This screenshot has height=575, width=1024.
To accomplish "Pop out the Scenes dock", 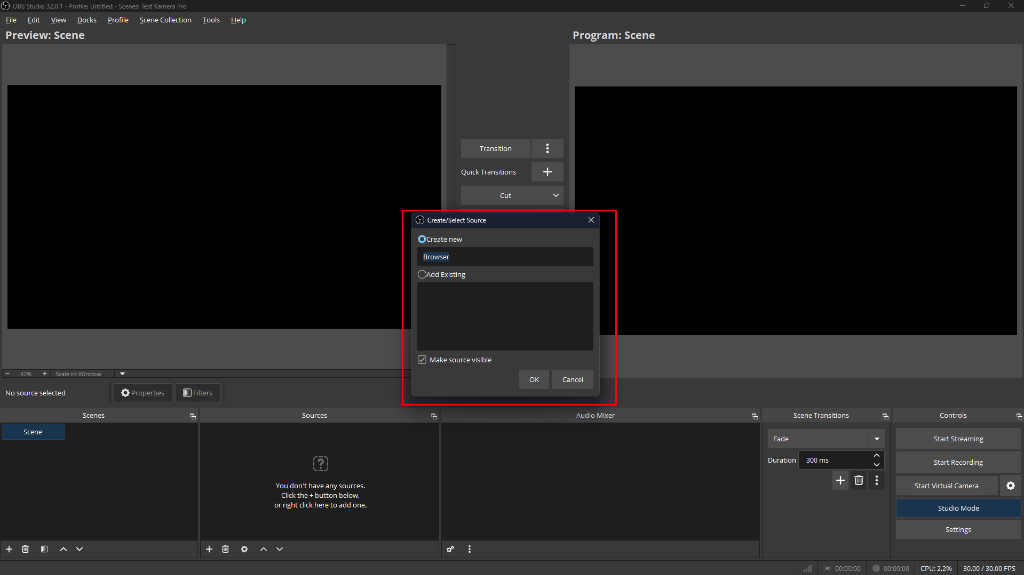I will [x=193, y=416].
